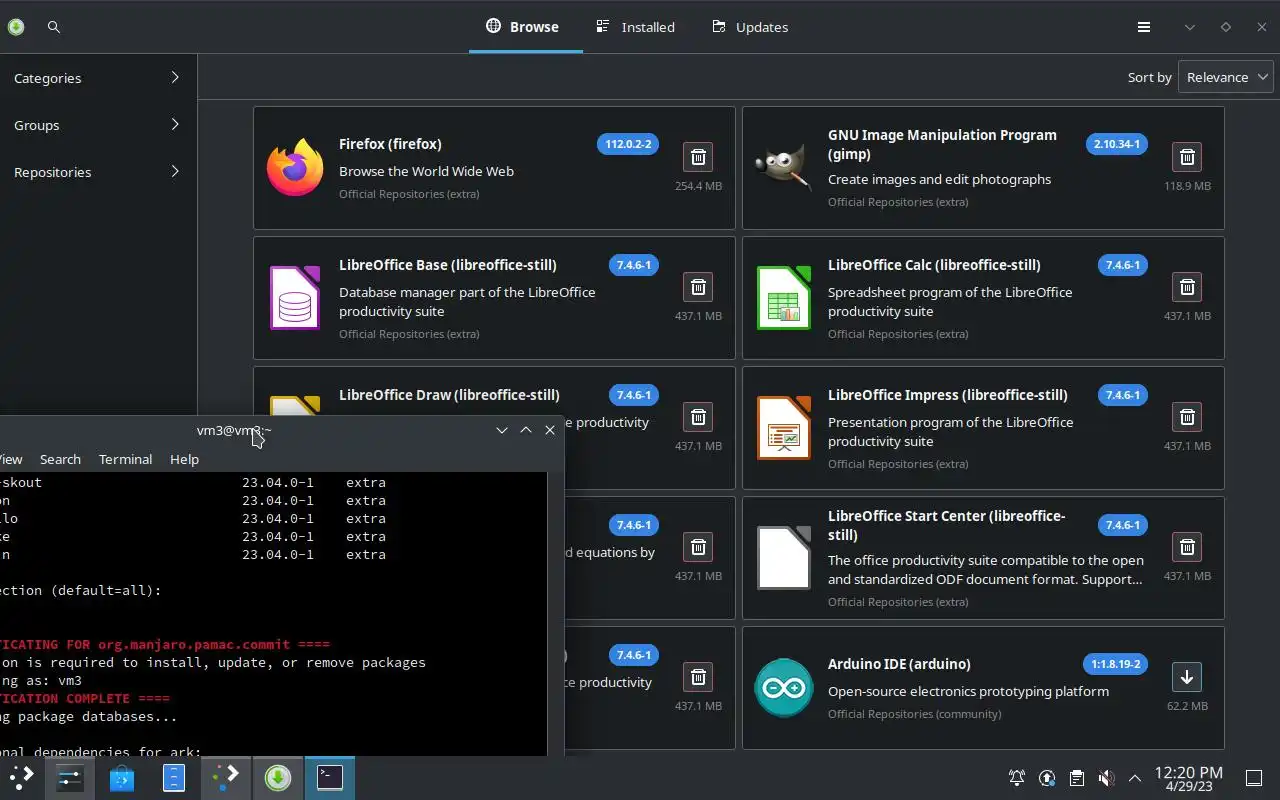Open the Help menu in terminal window
Image resolution: width=1280 pixels, height=800 pixels.
click(x=184, y=459)
